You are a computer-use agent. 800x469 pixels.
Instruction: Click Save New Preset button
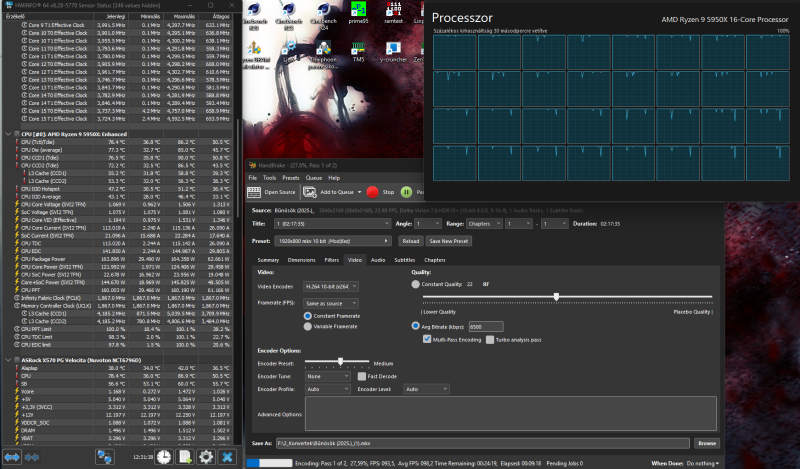pyautogui.click(x=448, y=241)
